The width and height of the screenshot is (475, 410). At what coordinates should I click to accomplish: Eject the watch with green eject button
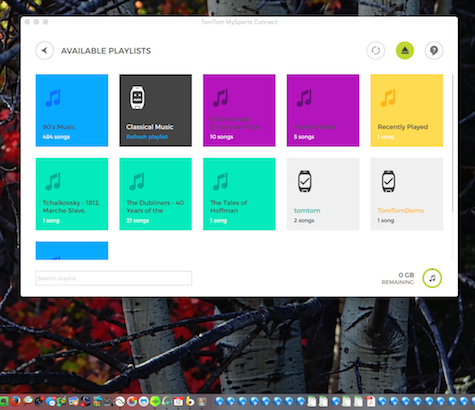[x=405, y=51]
